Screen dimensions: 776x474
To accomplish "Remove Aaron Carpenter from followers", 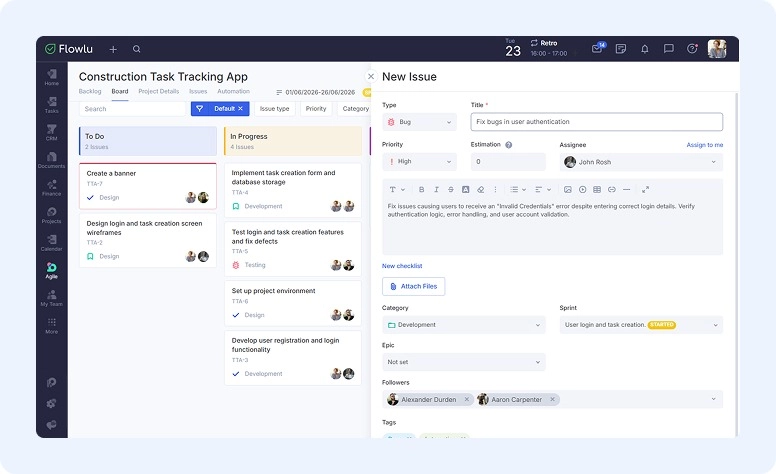I will [552, 399].
